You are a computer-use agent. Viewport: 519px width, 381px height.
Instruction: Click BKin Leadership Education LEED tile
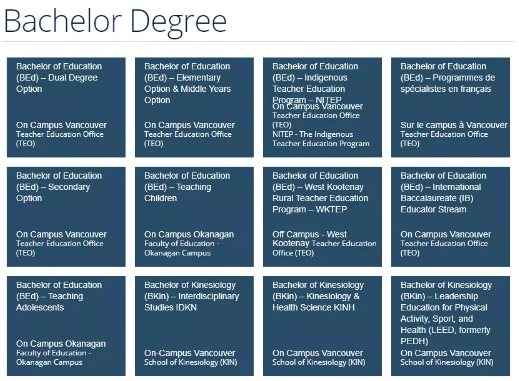[x=450, y=326]
